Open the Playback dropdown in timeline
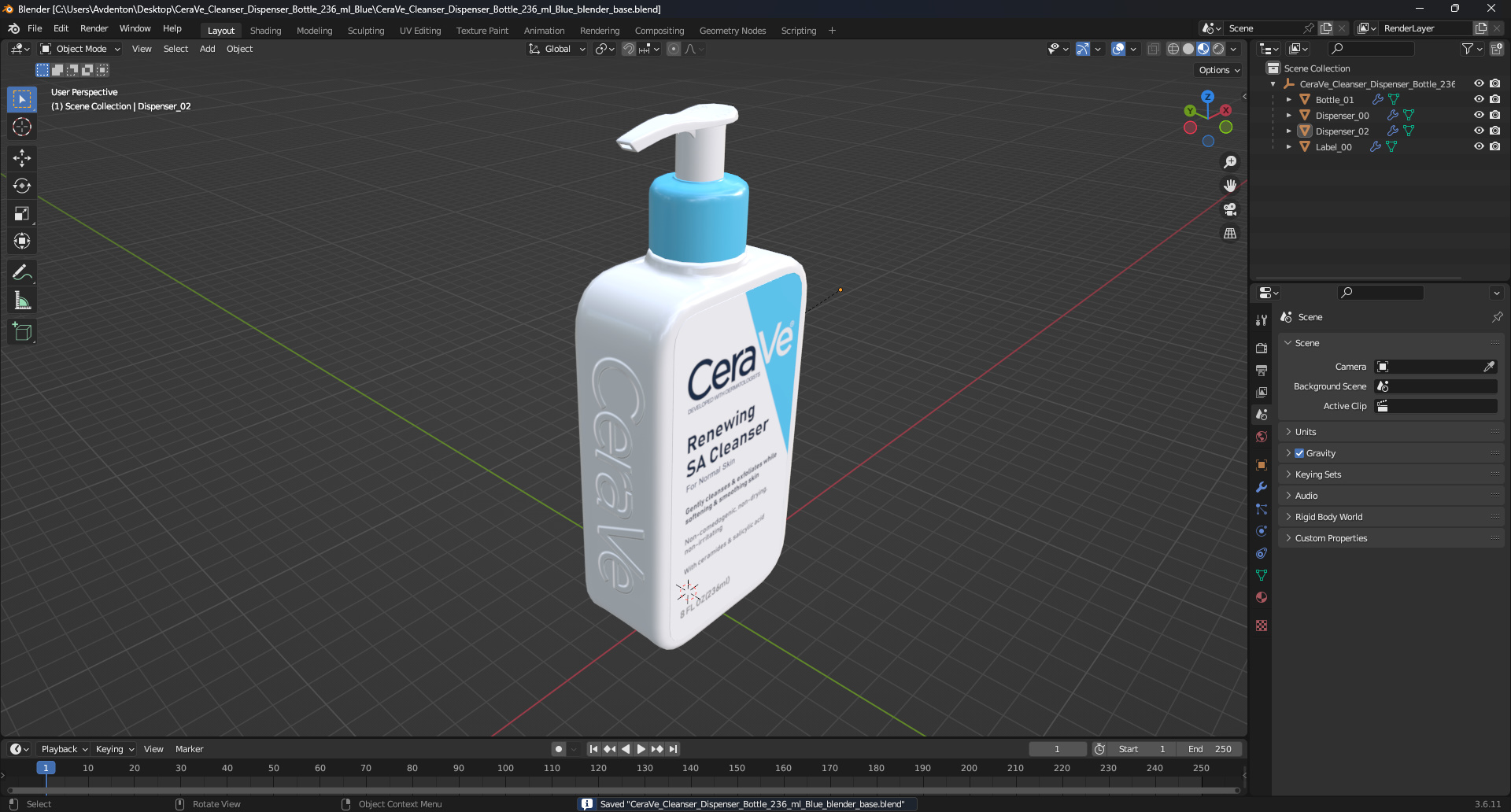1511x812 pixels. point(65,749)
